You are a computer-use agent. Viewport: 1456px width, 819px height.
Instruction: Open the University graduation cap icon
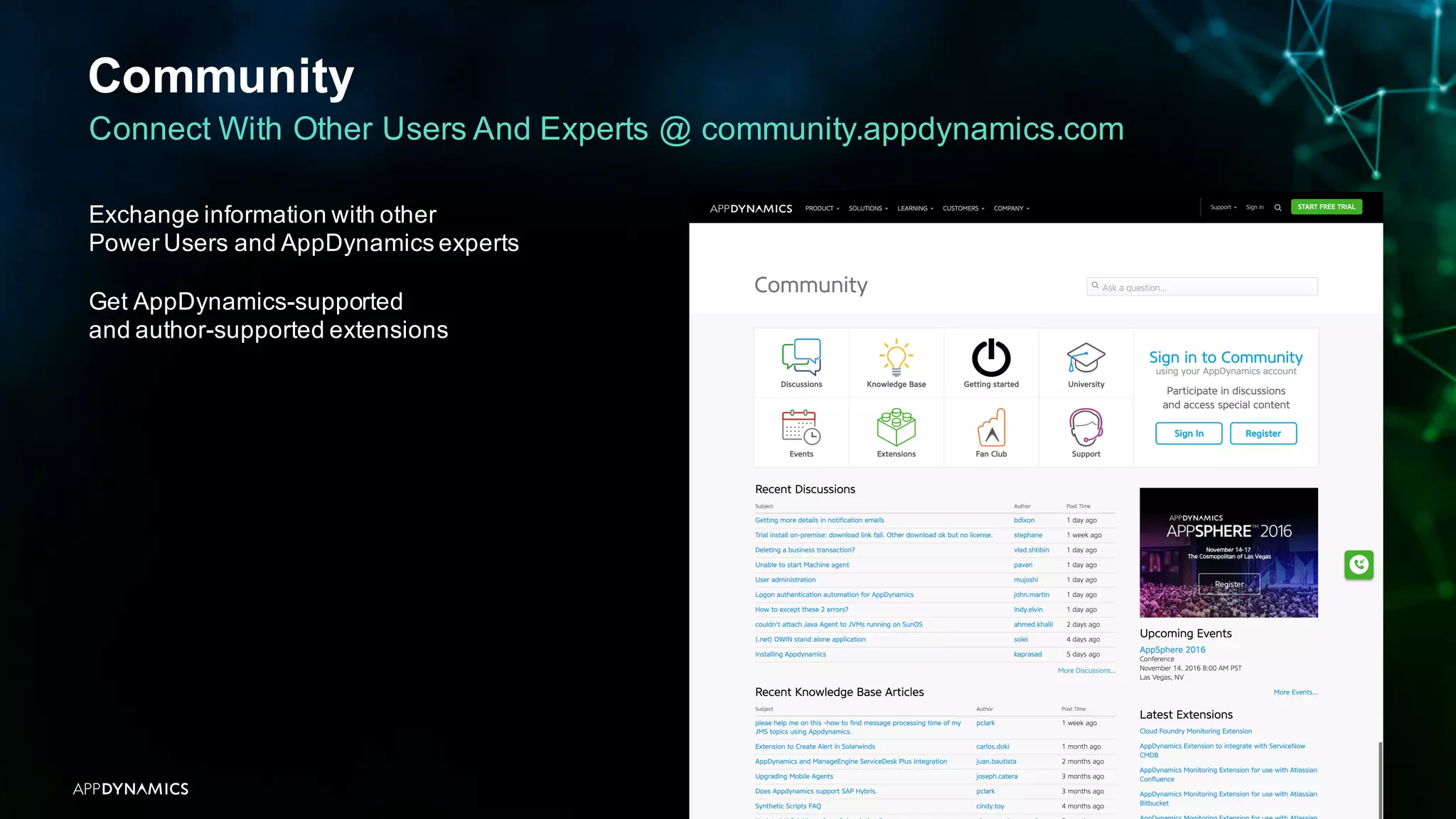(1086, 357)
